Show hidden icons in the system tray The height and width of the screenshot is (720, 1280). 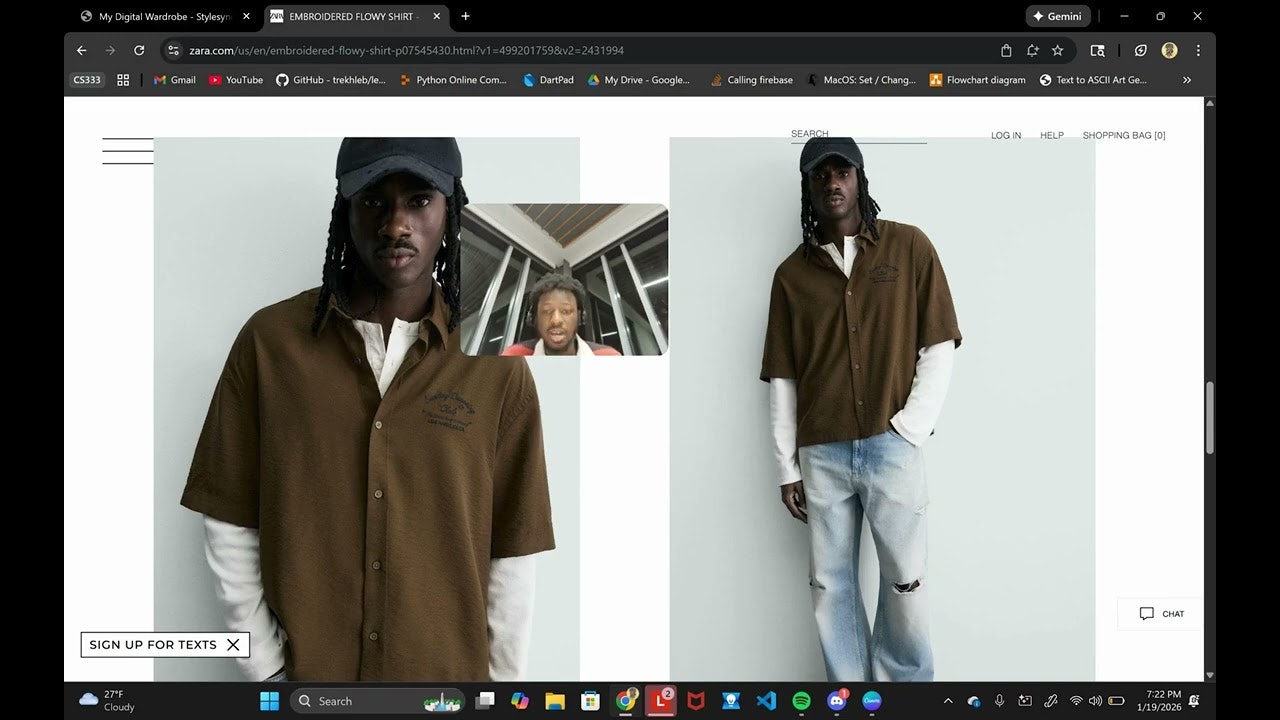(x=947, y=700)
